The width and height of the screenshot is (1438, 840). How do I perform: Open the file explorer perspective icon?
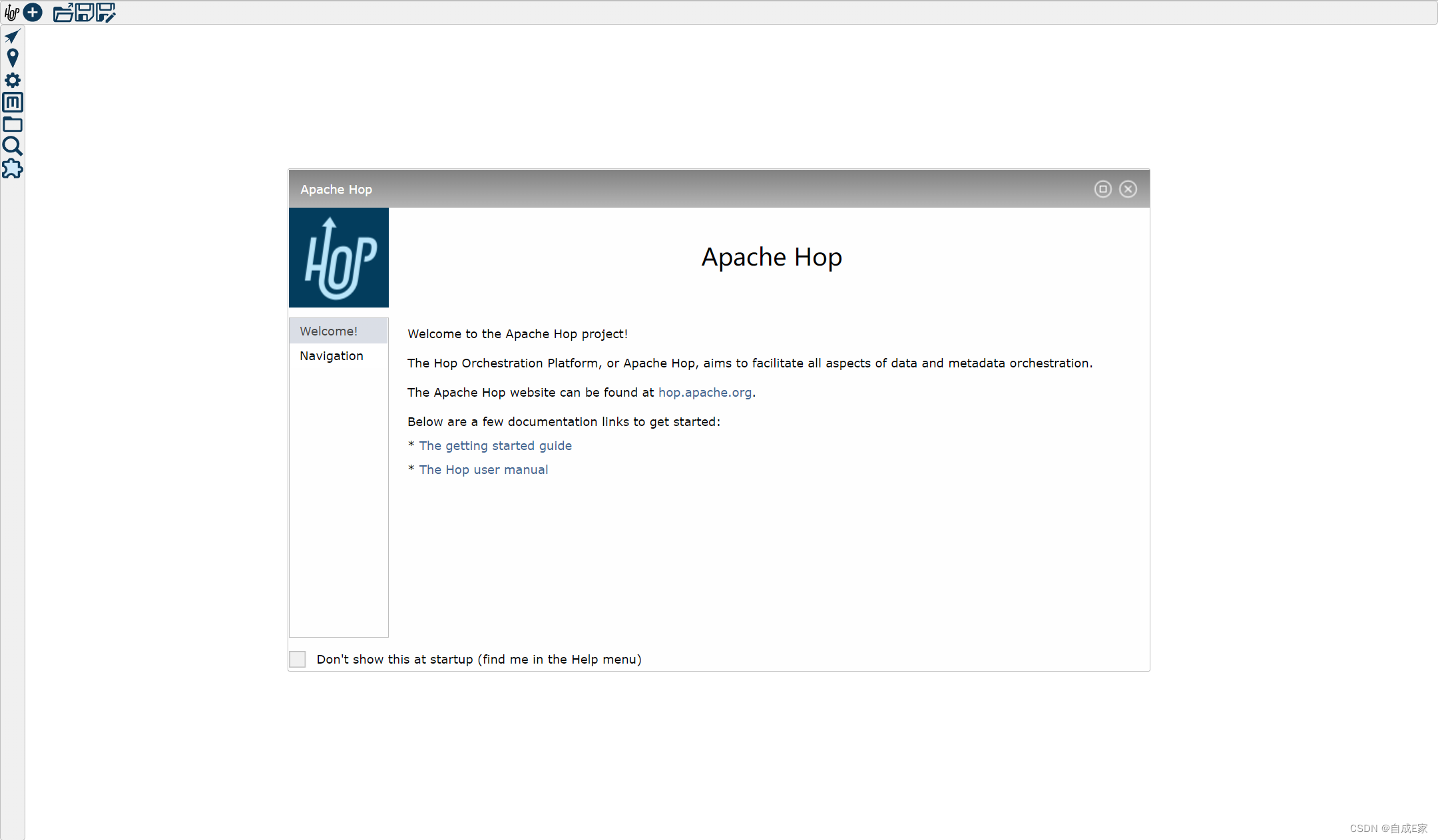tap(12, 124)
